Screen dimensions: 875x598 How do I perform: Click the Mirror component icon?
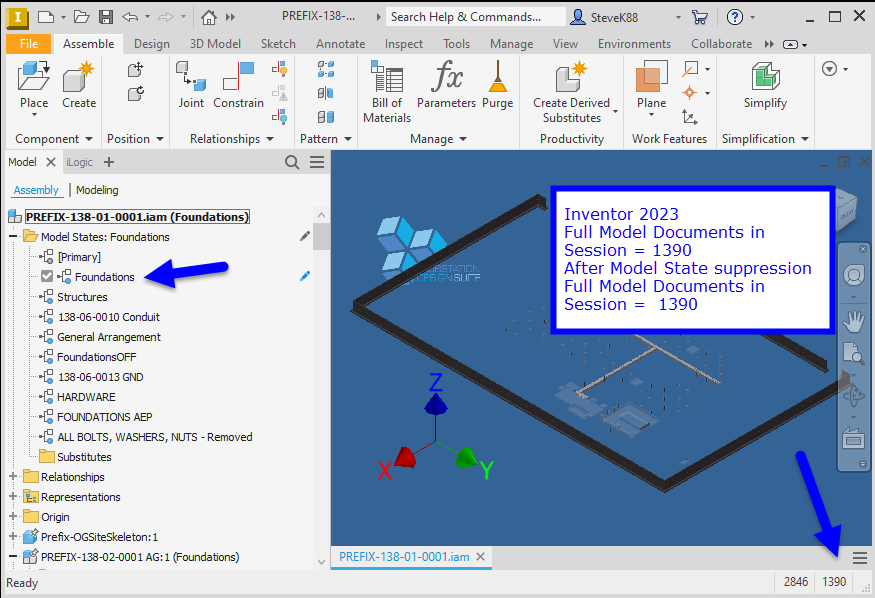click(x=326, y=93)
